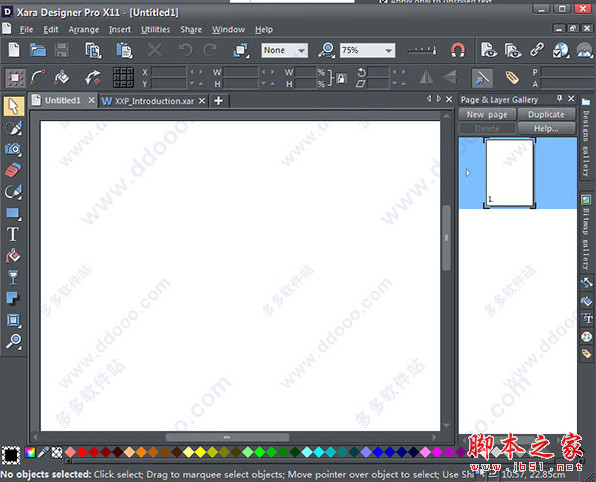
Task: Click the New page button
Action: [487, 114]
